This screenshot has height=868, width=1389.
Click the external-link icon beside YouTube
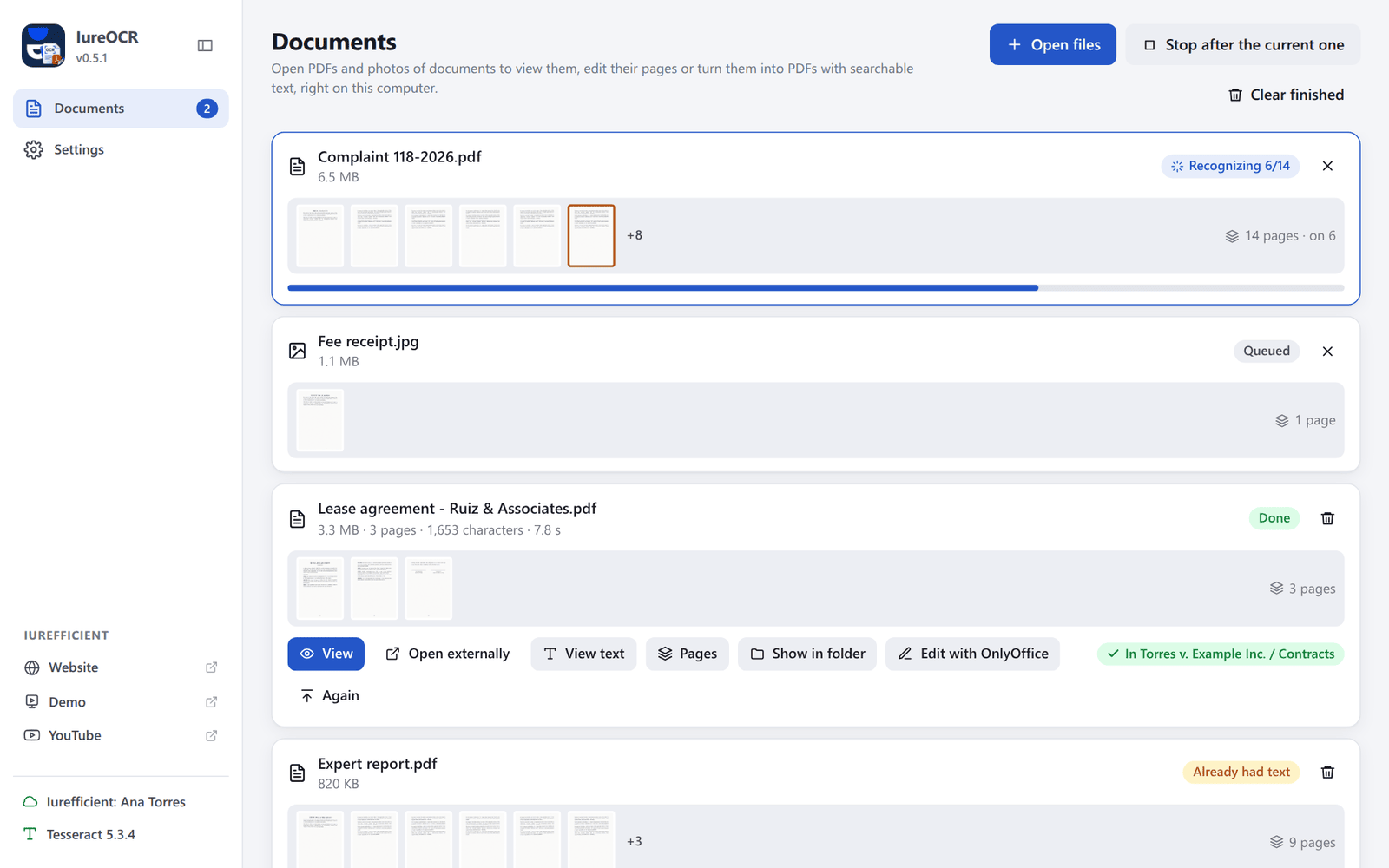[211, 735]
